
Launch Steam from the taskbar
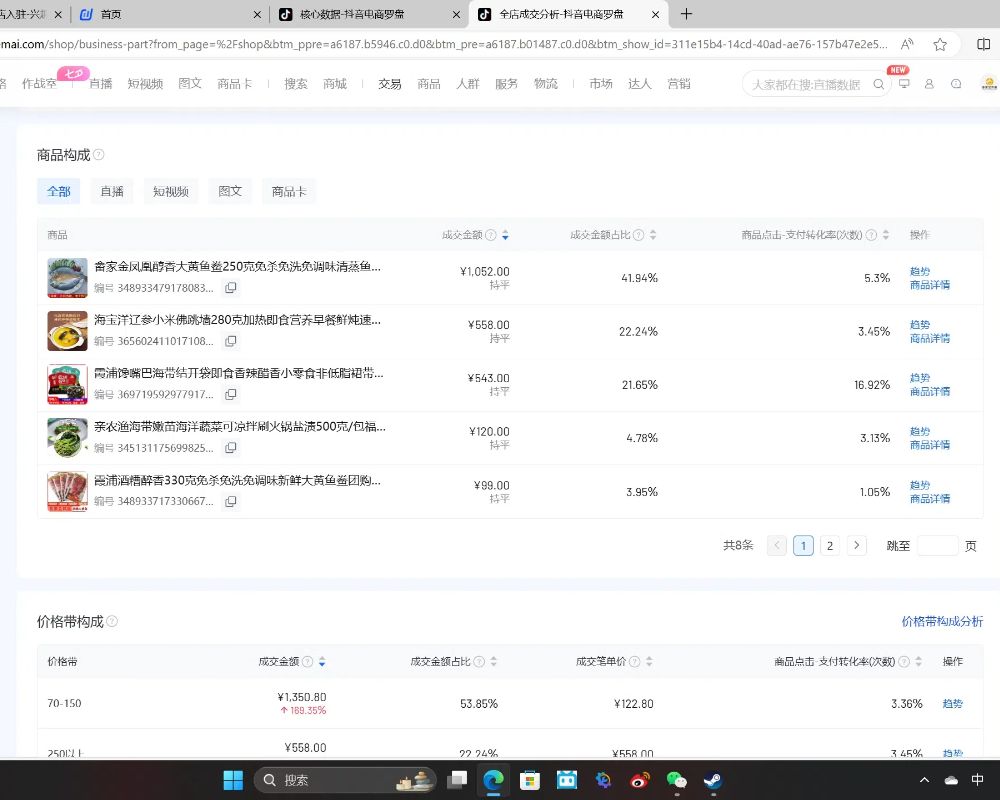point(713,780)
